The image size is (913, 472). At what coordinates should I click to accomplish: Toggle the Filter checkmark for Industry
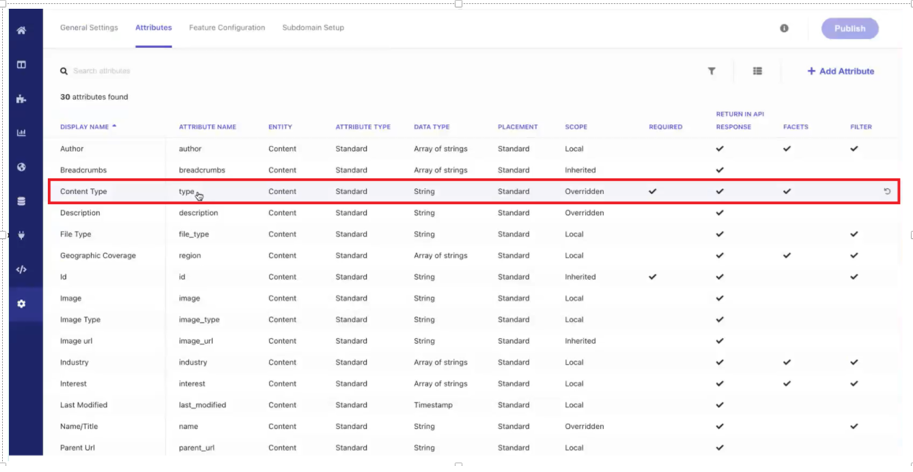(854, 362)
